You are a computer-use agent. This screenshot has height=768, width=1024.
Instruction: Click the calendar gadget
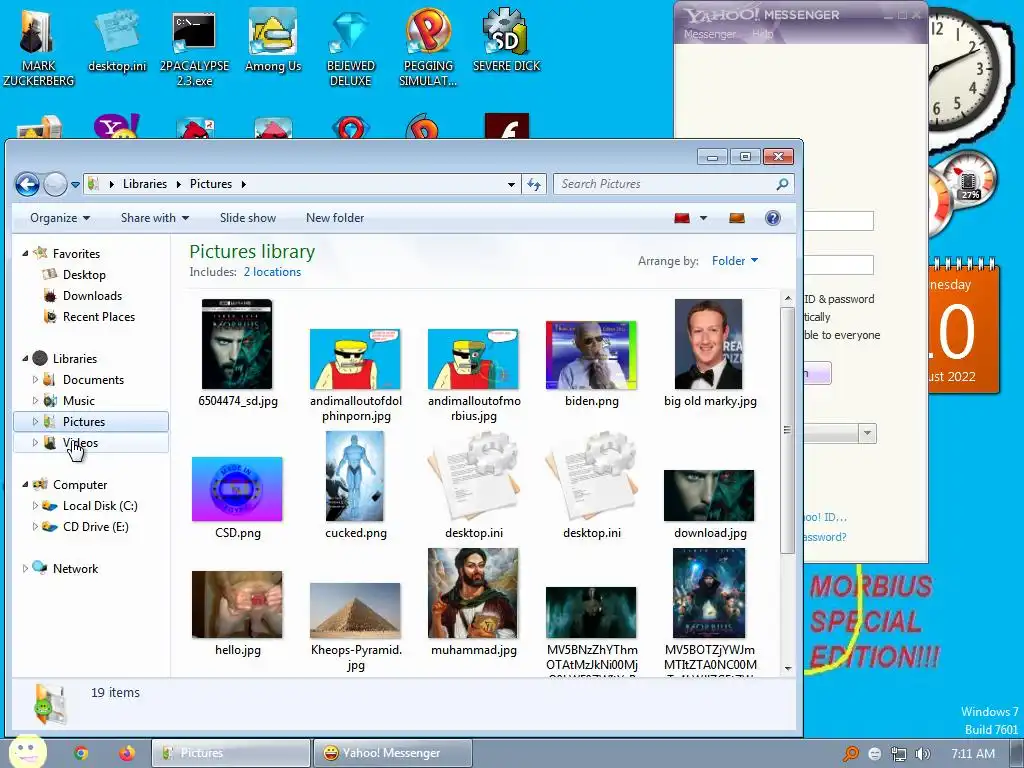tap(964, 327)
